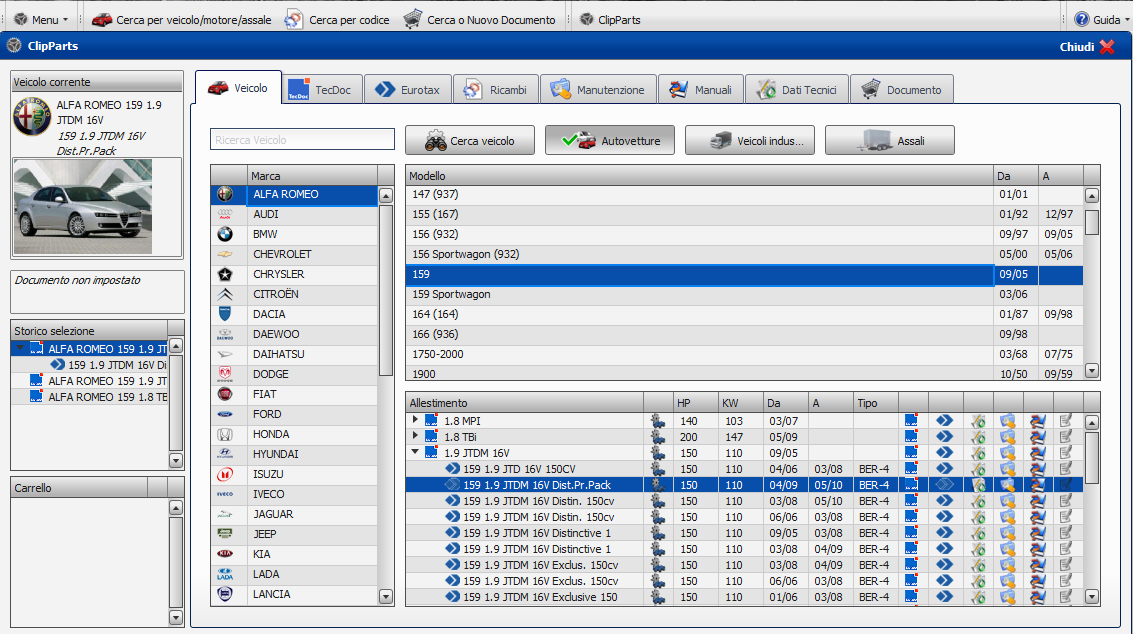1133x634 pixels.
Task: Select ALFA ROMEO 159 1.8 TE history entry
Action: click(108, 397)
